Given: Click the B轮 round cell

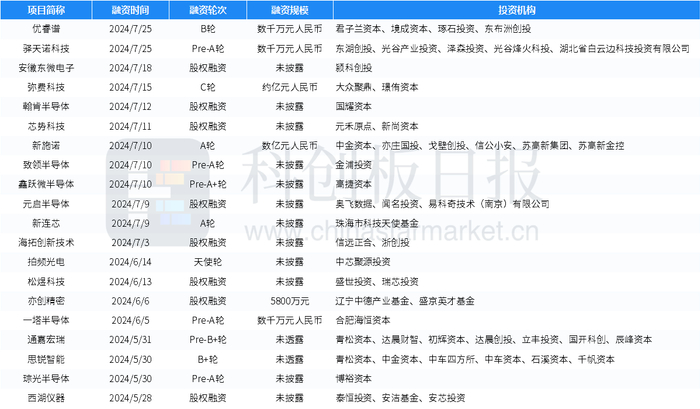Looking at the screenshot, I should pyautogui.click(x=208, y=29).
